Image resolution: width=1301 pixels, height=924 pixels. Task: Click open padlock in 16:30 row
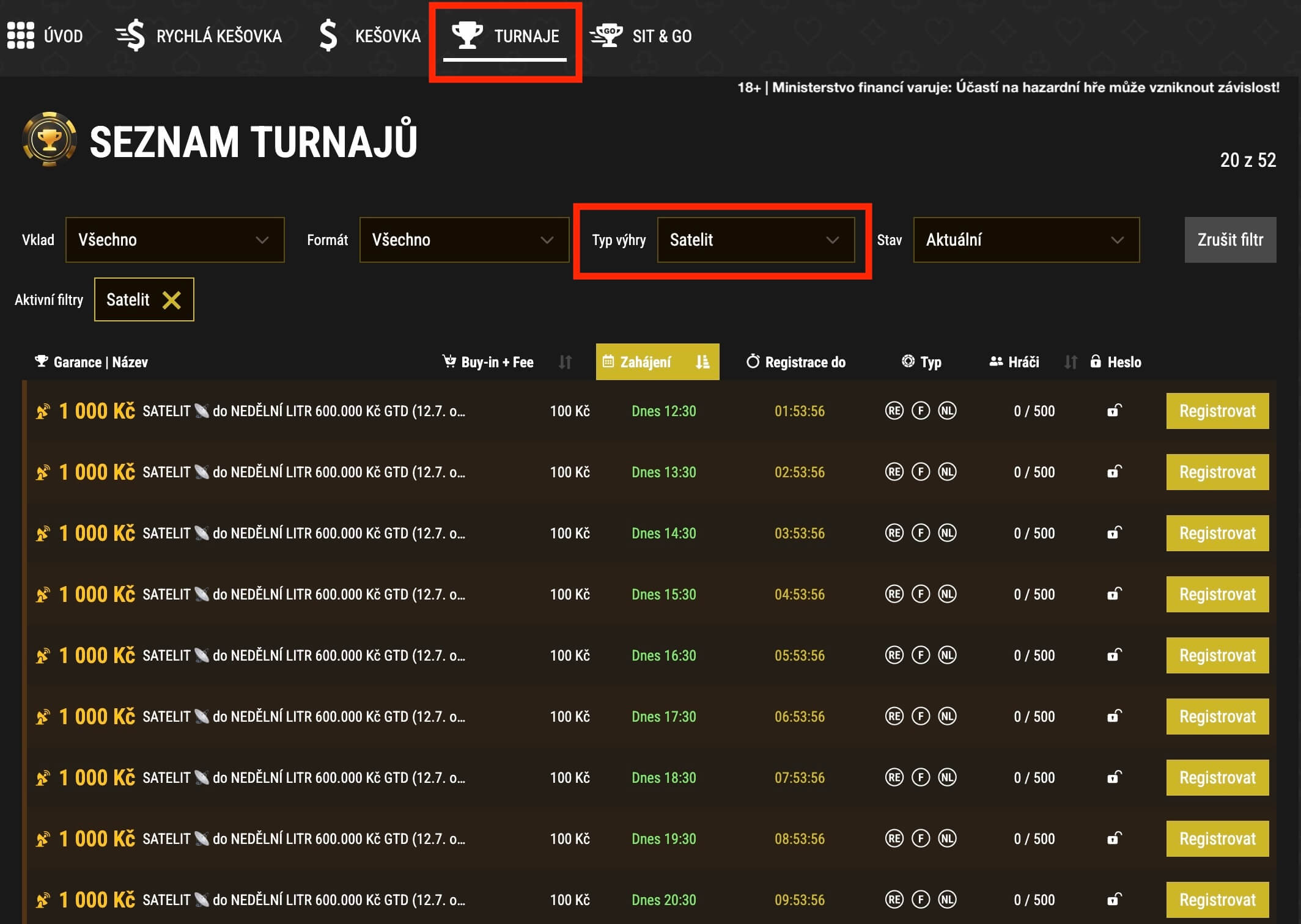[1114, 654]
